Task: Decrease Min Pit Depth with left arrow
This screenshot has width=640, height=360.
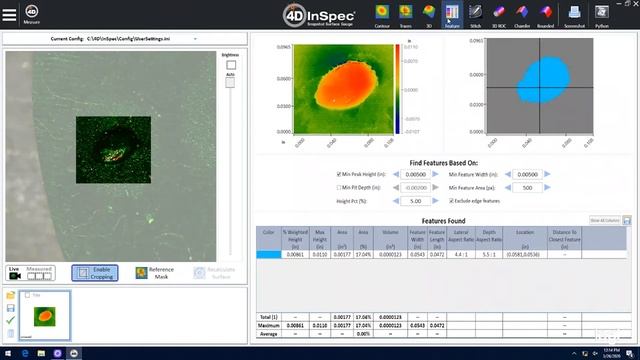Action: point(396,188)
